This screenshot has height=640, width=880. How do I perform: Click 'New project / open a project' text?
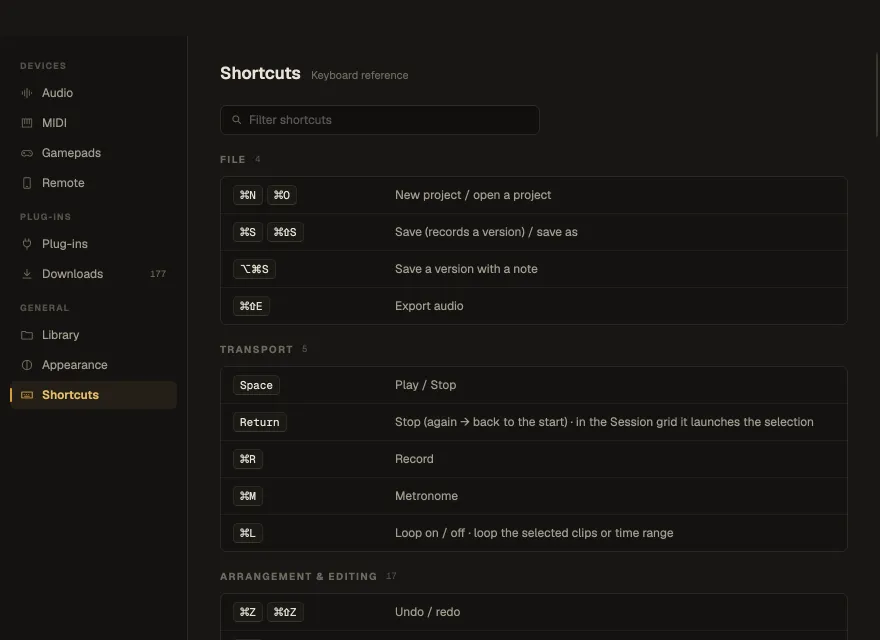point(473,195)
